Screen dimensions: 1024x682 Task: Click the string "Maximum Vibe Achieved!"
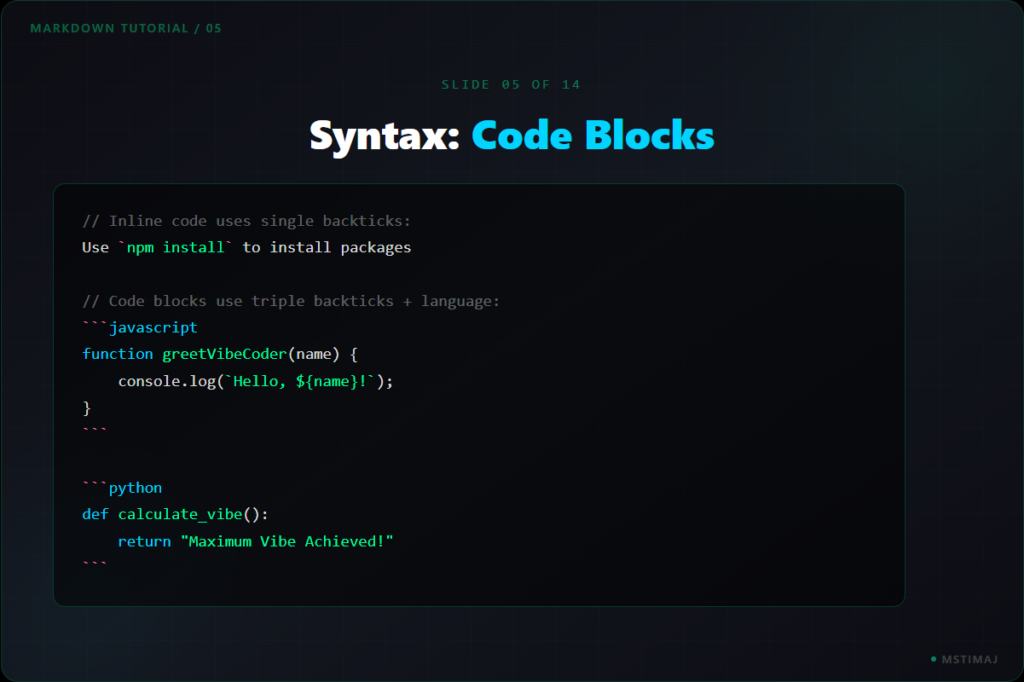pos(287,542)
